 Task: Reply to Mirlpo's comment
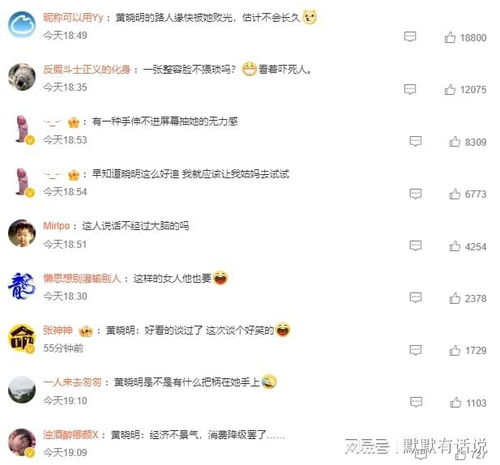tap(415, 246)
